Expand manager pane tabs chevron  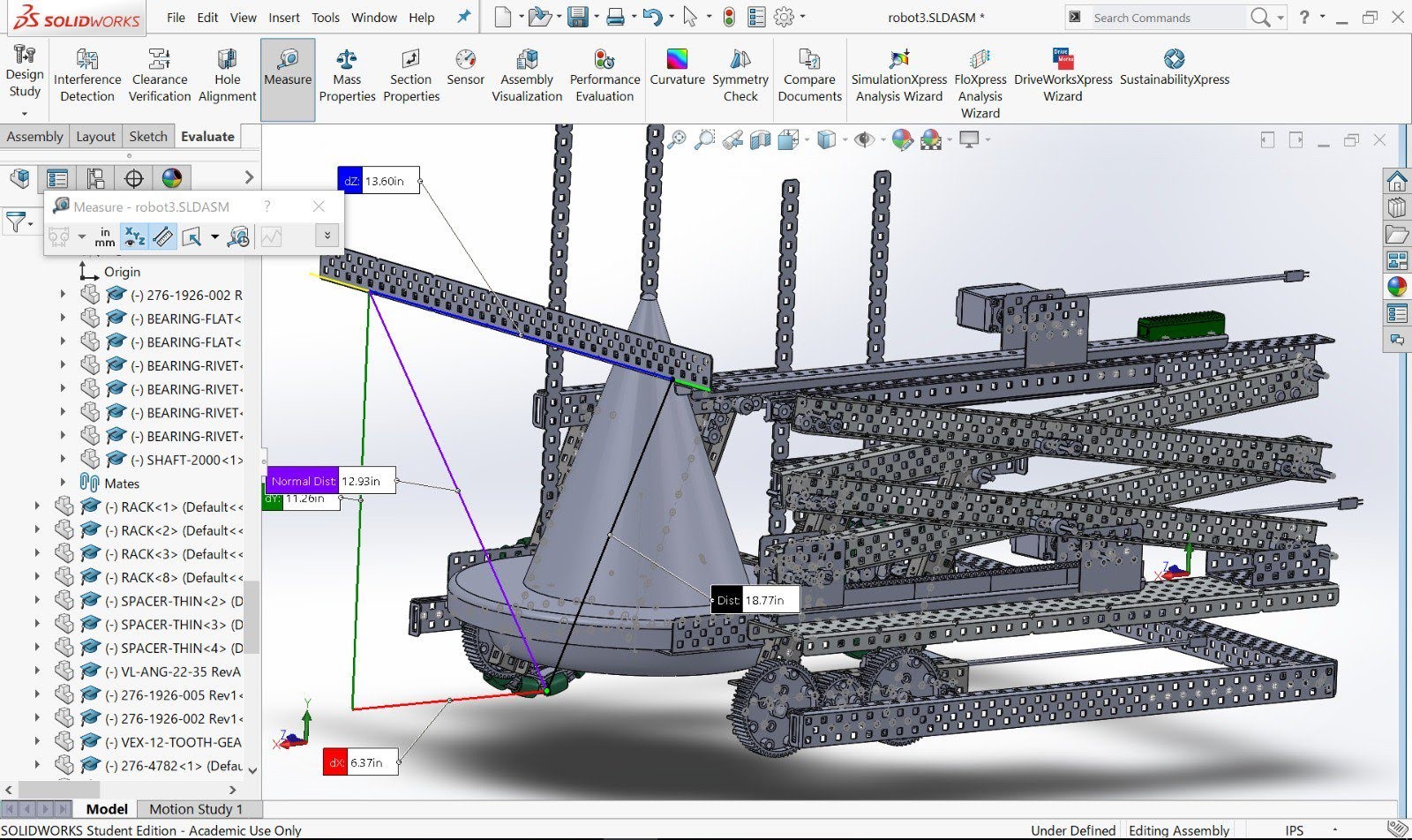[x=249, y=177]
